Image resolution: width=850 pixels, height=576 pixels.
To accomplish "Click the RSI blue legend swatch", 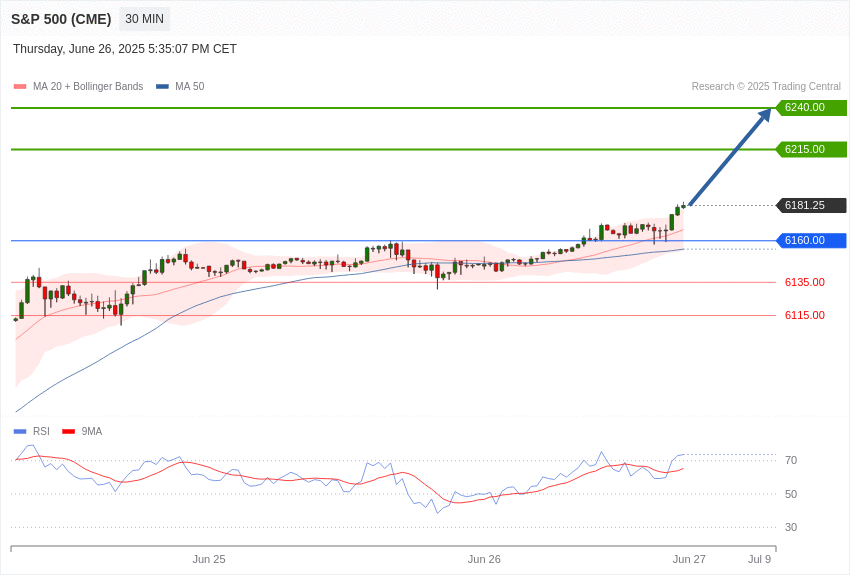I will pos(20,431).
